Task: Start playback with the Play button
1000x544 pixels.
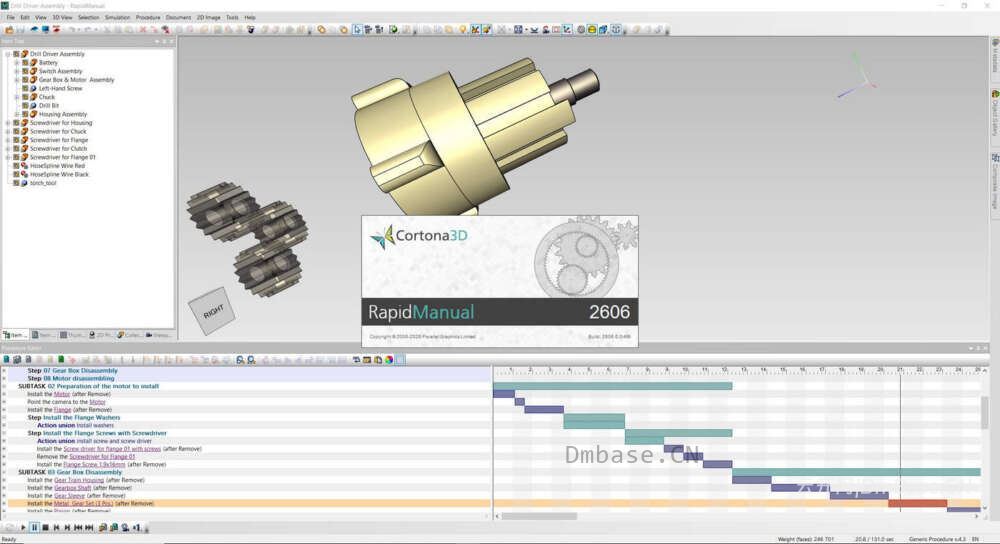Action: click(x=23, y=527)
